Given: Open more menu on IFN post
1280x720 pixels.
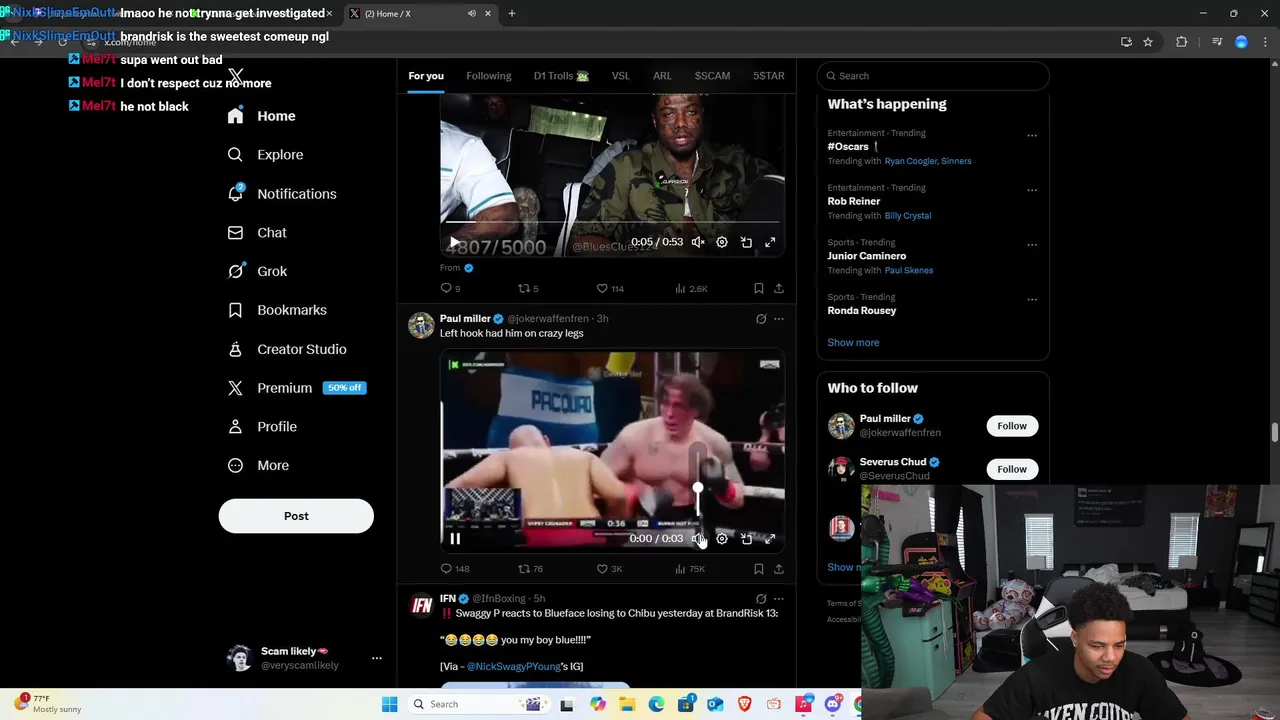Looking at the screenshot, I should click(779, 599).
